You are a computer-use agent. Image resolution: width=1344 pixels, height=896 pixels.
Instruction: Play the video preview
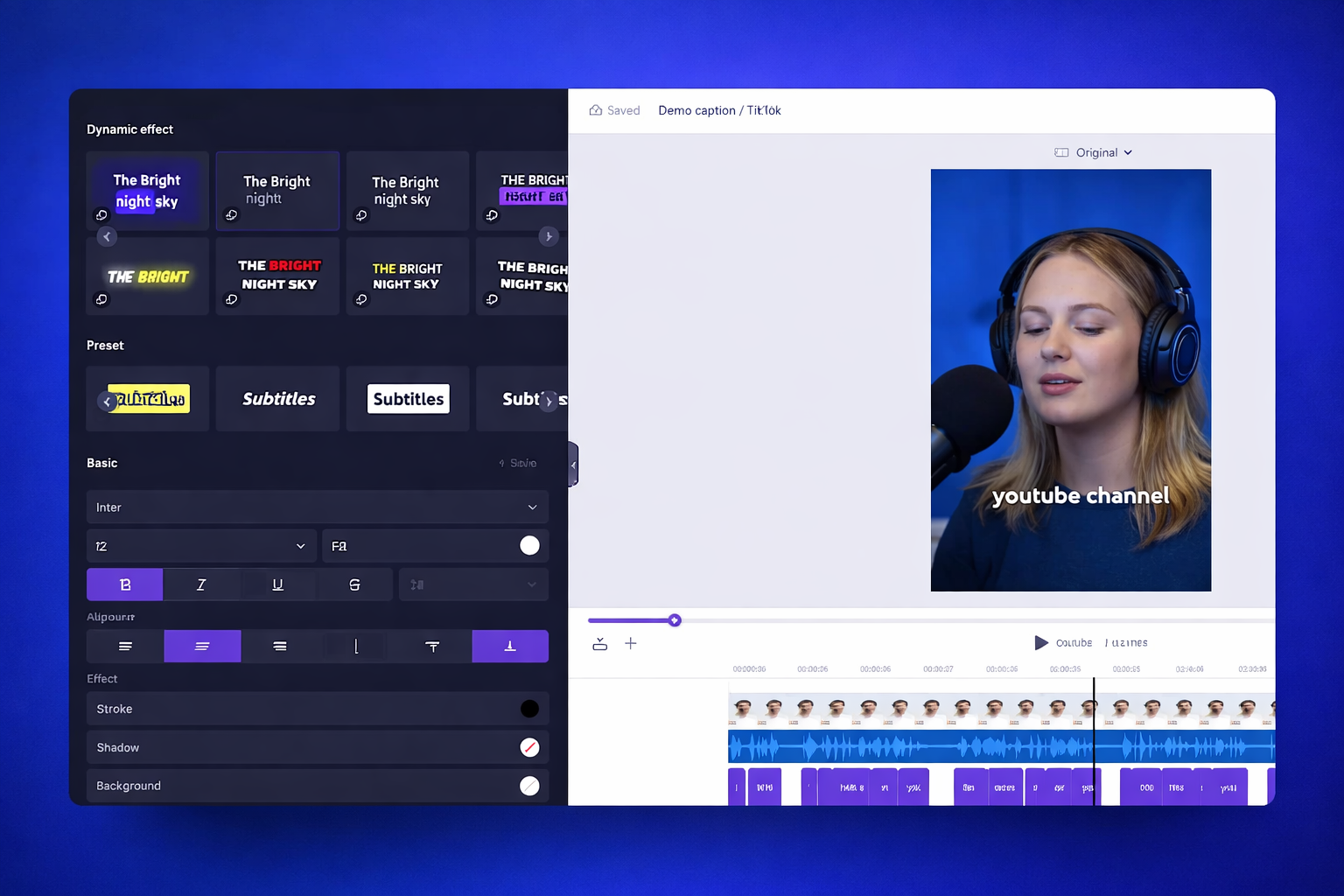(x=1040, y=643)
